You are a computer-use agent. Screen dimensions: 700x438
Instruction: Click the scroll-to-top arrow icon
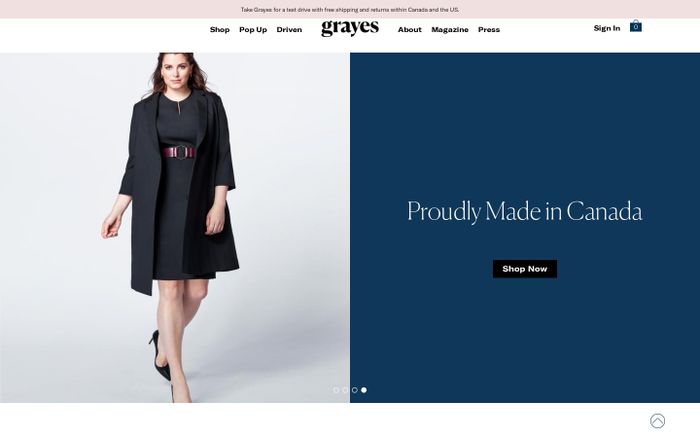[657, 421]
